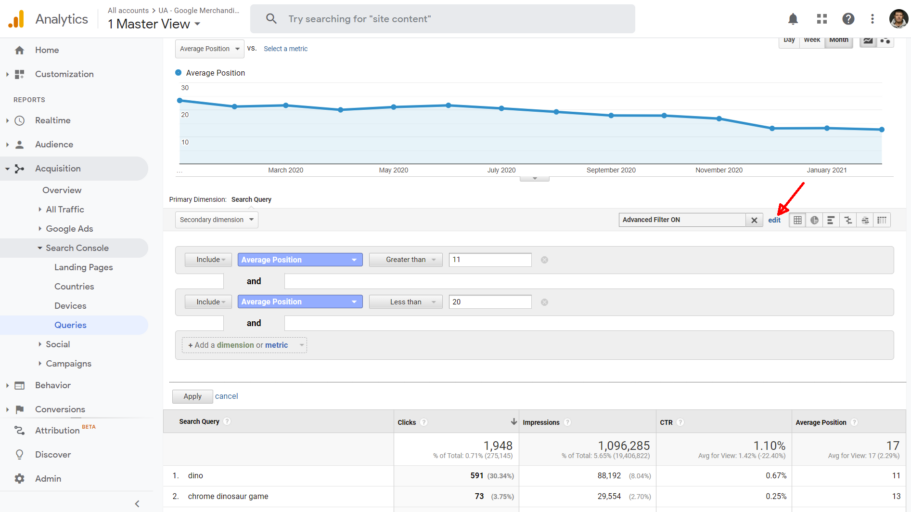Open the 1 Master View selector
Screen dimensions: 911x512
coord(154,24)
